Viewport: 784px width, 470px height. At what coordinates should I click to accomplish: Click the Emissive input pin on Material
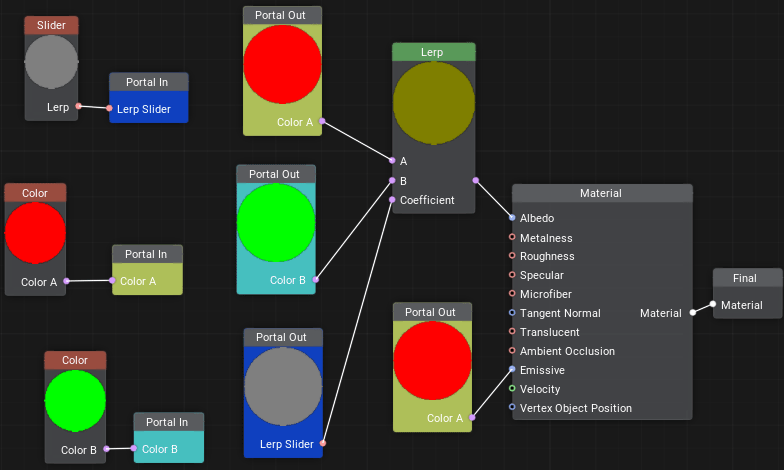512,370
